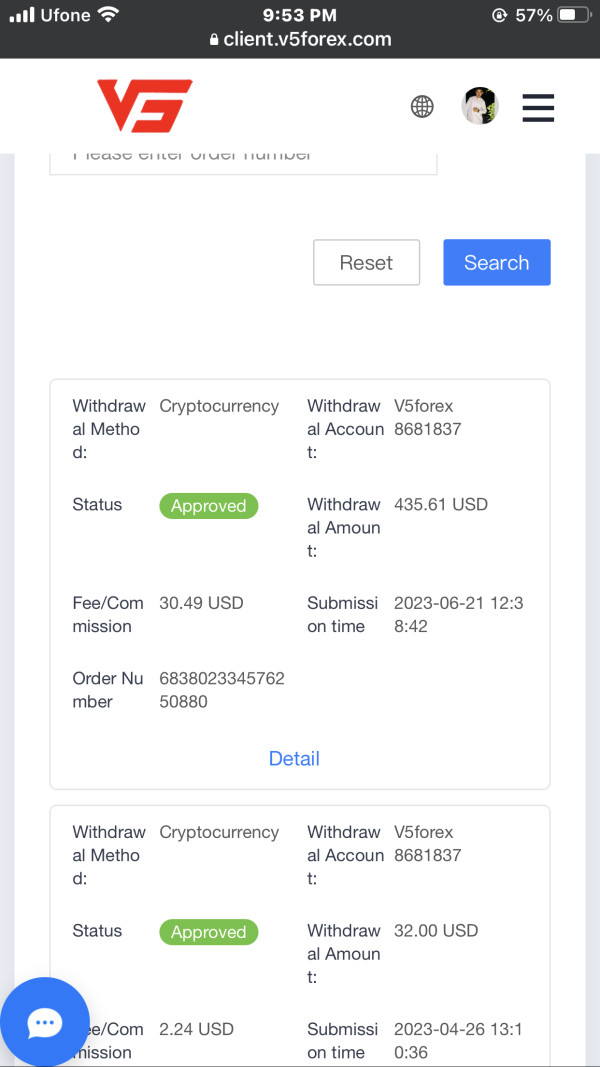Tap the 9:53 PM clock in the status bar

300,15
